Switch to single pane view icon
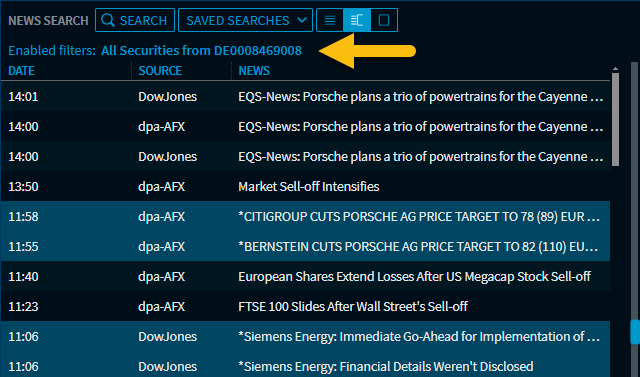 pyautogui.click(x=384, y=20)
